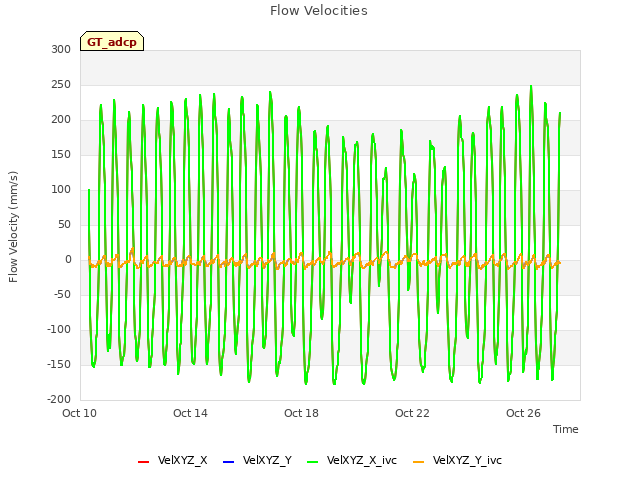Click the -100 y-axis tick label
The height and width of the screenshot is (480, 640).
[59, 329]
